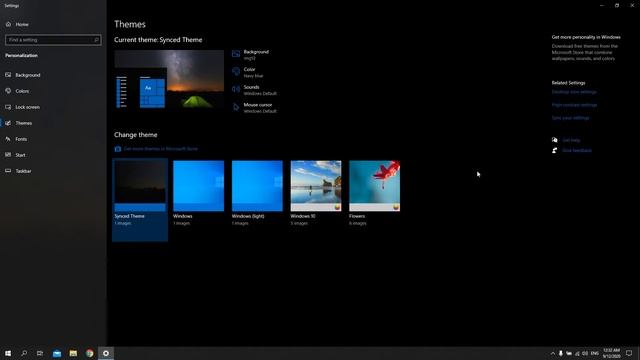Click Get more themes in Microsoft Store link
Screen dimensions: 640x360
tap(160, 149)
